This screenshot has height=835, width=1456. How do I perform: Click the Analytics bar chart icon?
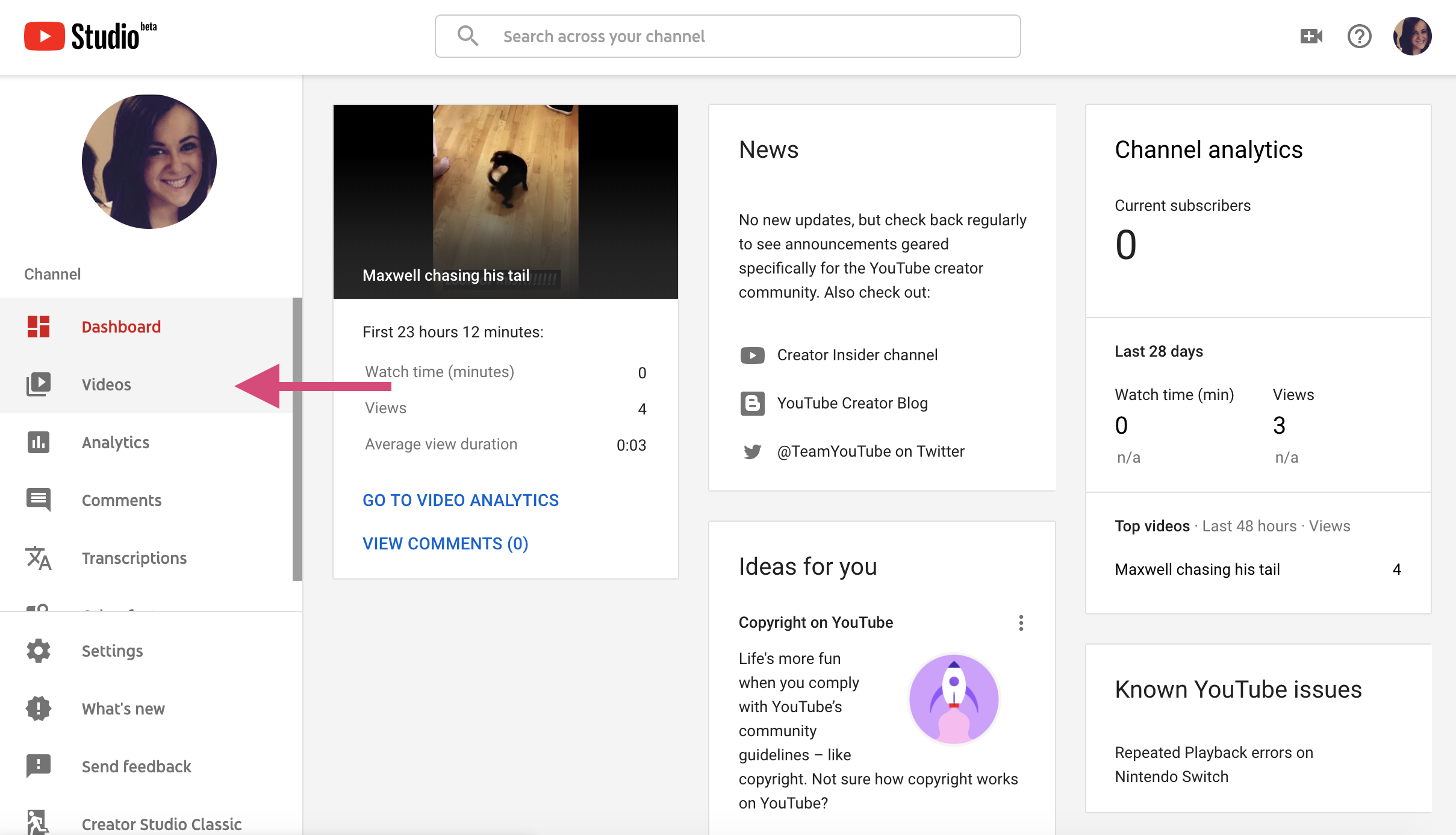point(39,442)
